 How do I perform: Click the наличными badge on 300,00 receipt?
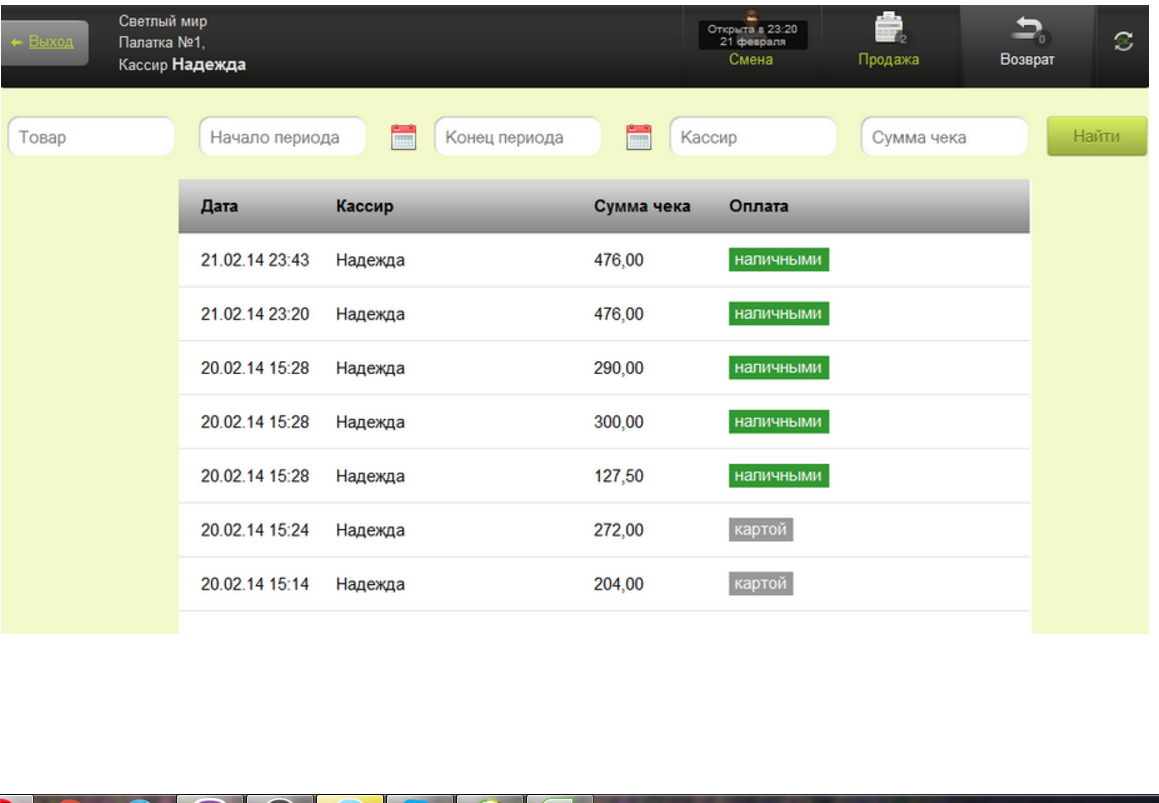click(778, 422)
